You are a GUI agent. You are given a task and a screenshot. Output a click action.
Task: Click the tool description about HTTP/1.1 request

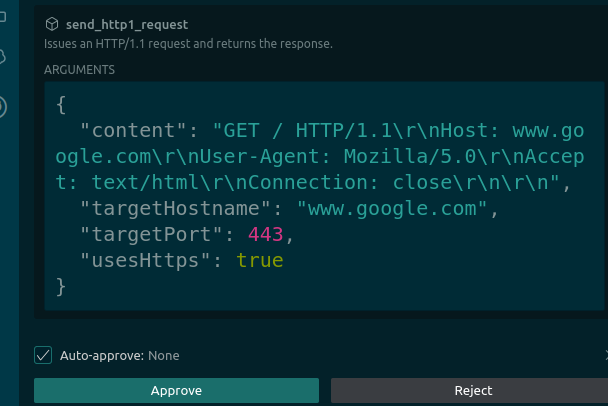188,44
